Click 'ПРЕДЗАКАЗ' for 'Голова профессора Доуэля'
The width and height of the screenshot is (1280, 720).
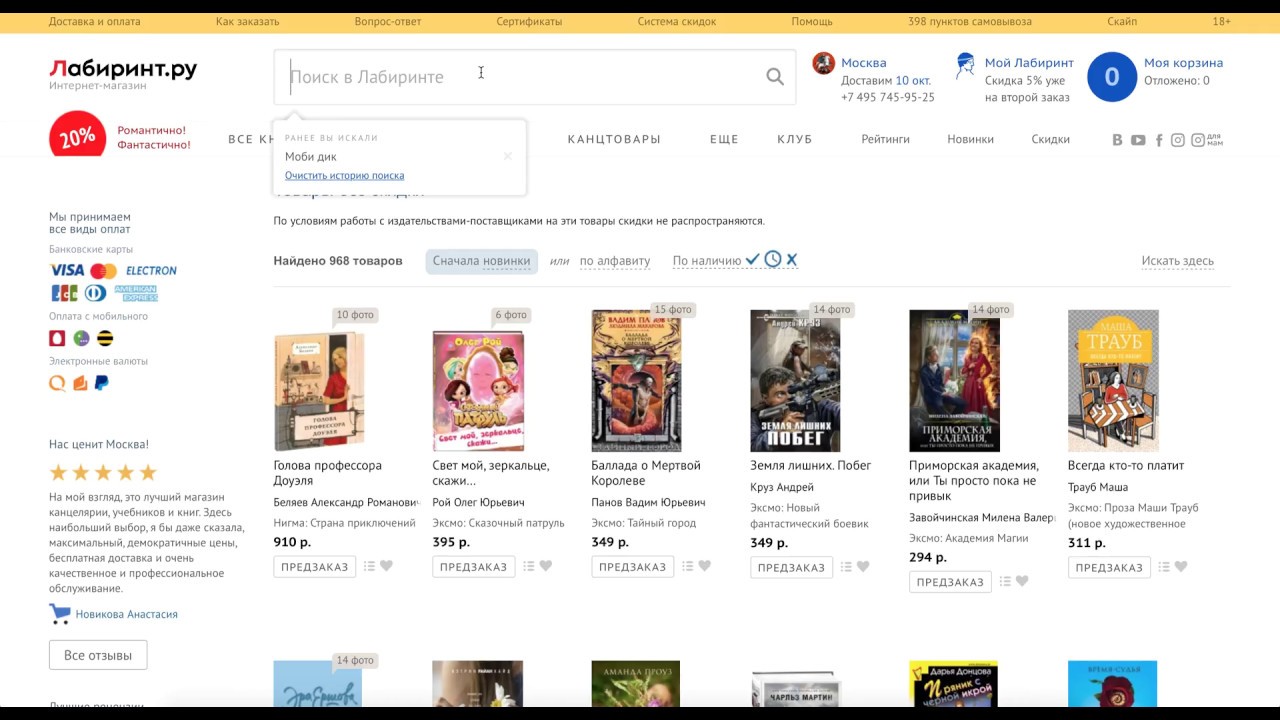(315, 567)
